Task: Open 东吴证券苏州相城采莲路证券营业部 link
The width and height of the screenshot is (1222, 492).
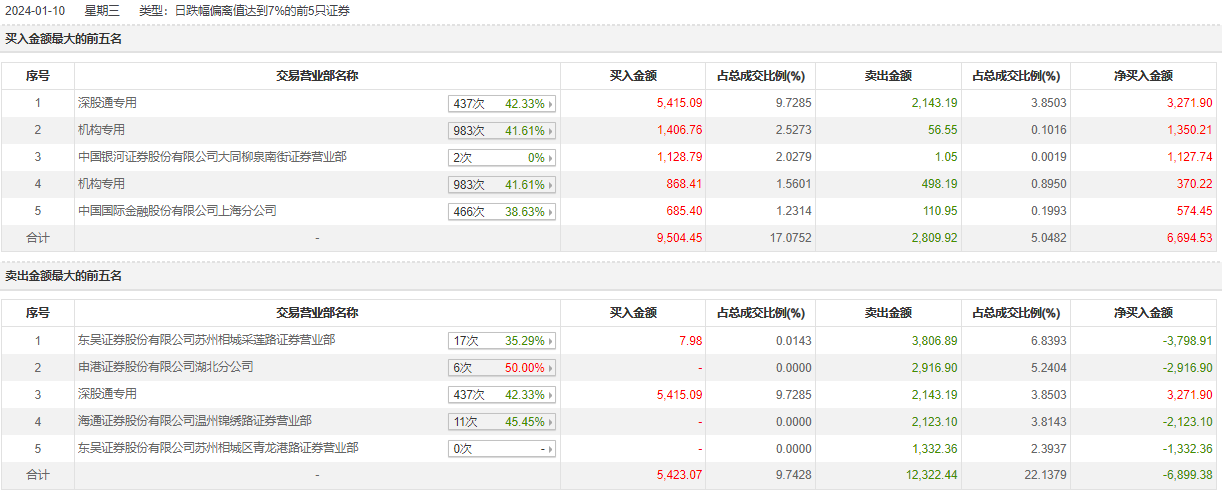Action: 206,340
